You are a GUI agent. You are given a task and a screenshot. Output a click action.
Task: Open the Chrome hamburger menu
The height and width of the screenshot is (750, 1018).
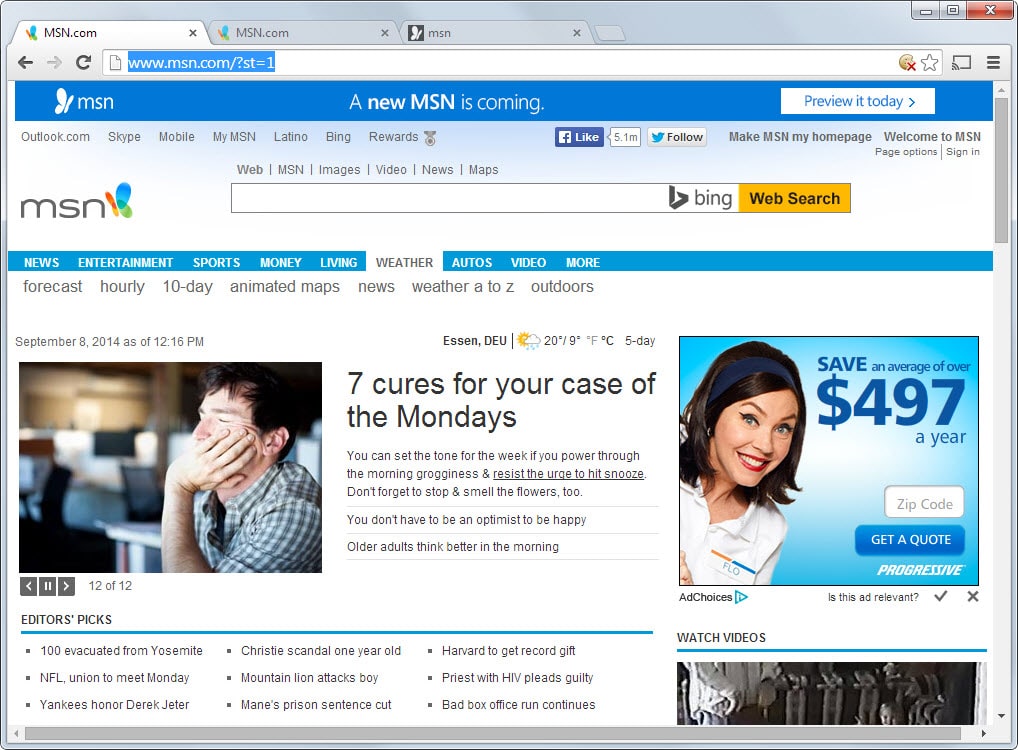pyautogui.click(x=993, y=62)
